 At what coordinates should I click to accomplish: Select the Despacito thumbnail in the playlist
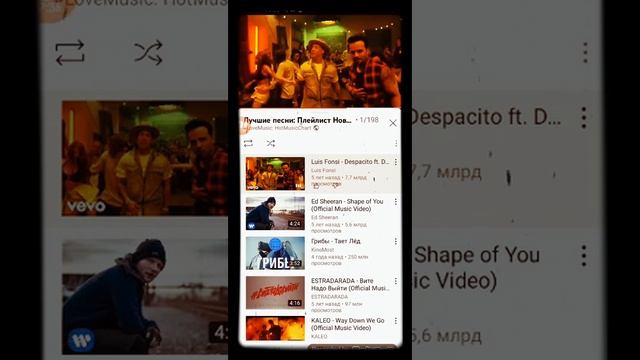click(x=275, y=173)
